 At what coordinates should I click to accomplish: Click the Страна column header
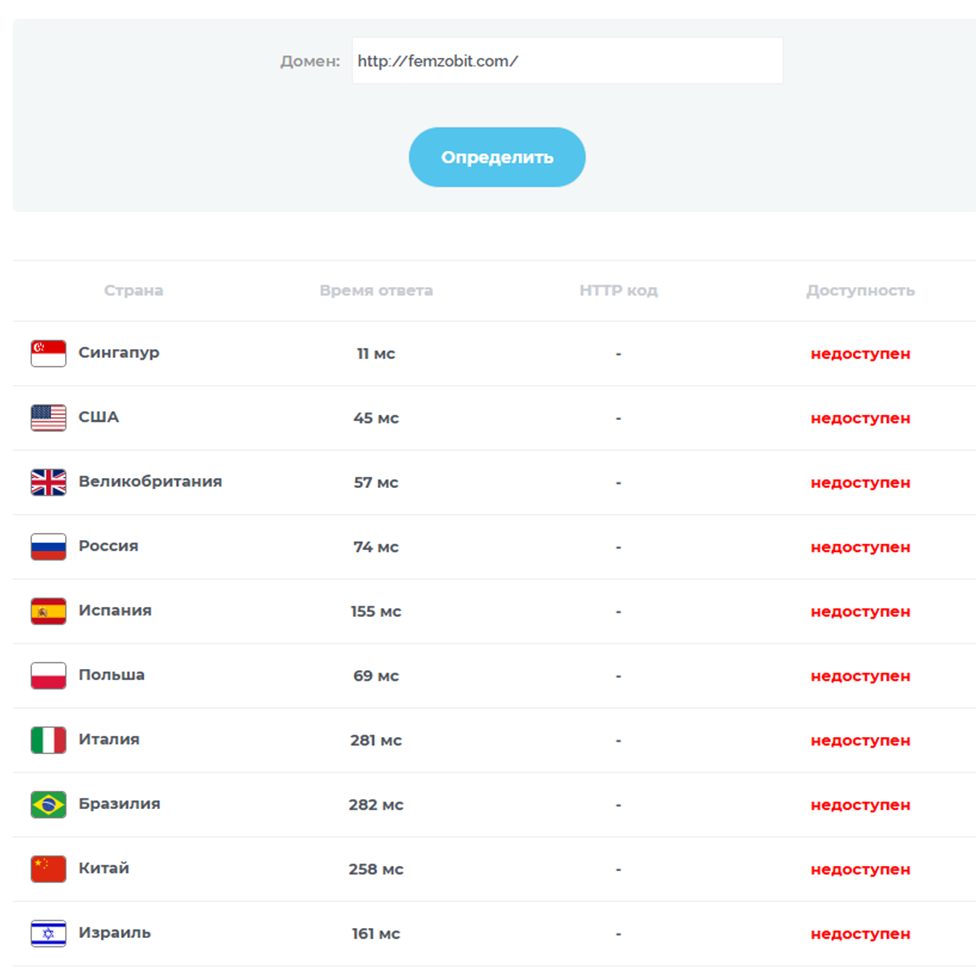point(133,291)
